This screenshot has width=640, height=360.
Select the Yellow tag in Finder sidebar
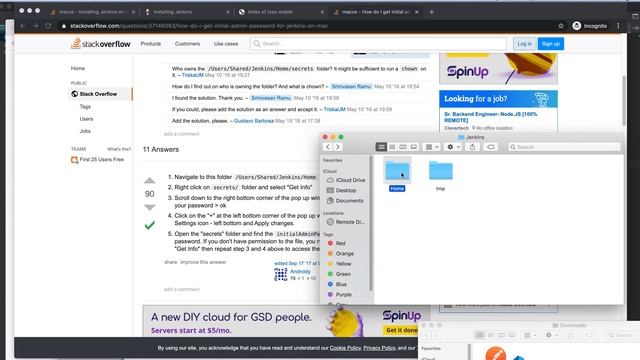[x=340, y=264]
